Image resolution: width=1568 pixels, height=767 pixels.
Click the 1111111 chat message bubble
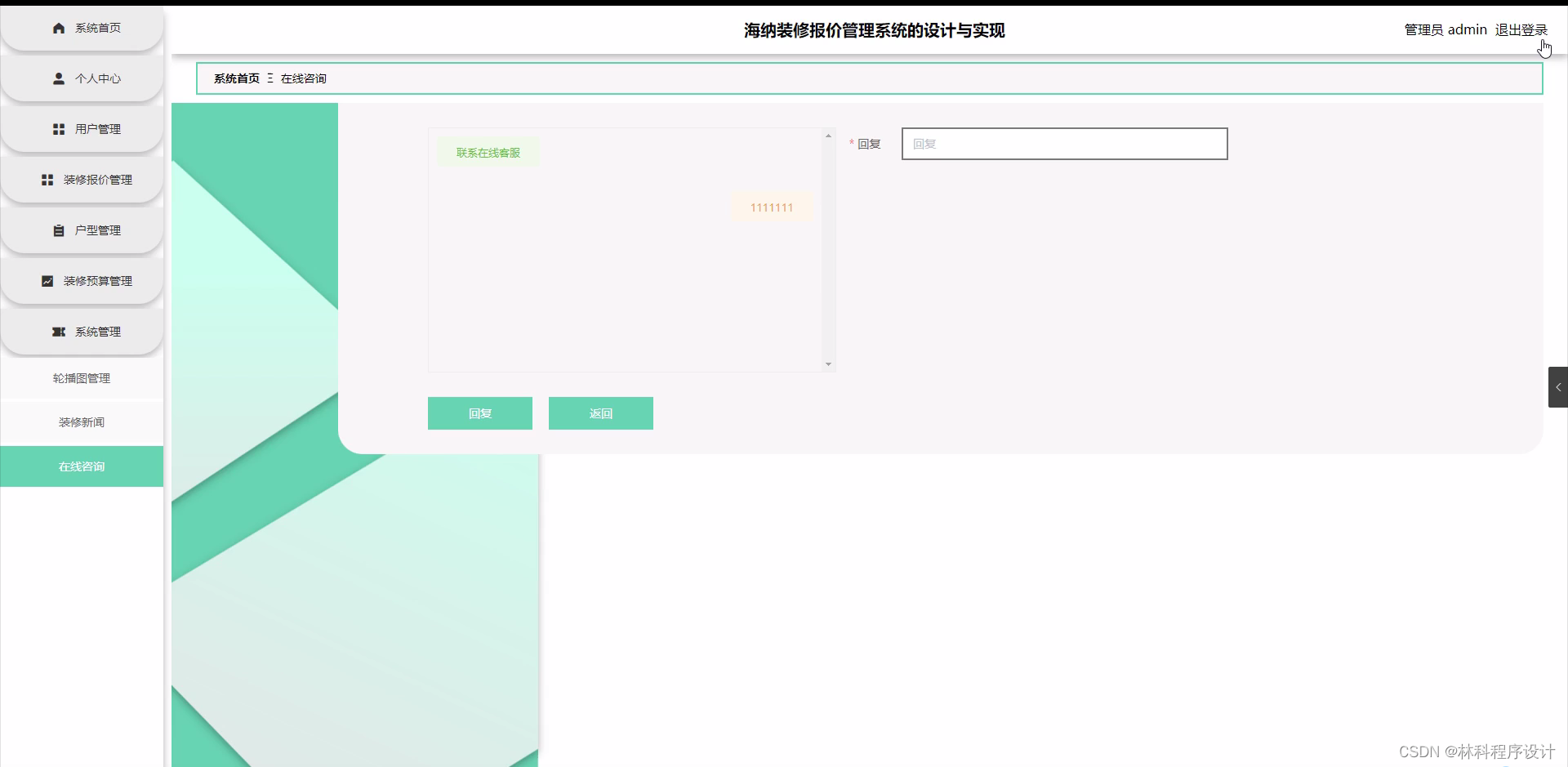[772, 207]
